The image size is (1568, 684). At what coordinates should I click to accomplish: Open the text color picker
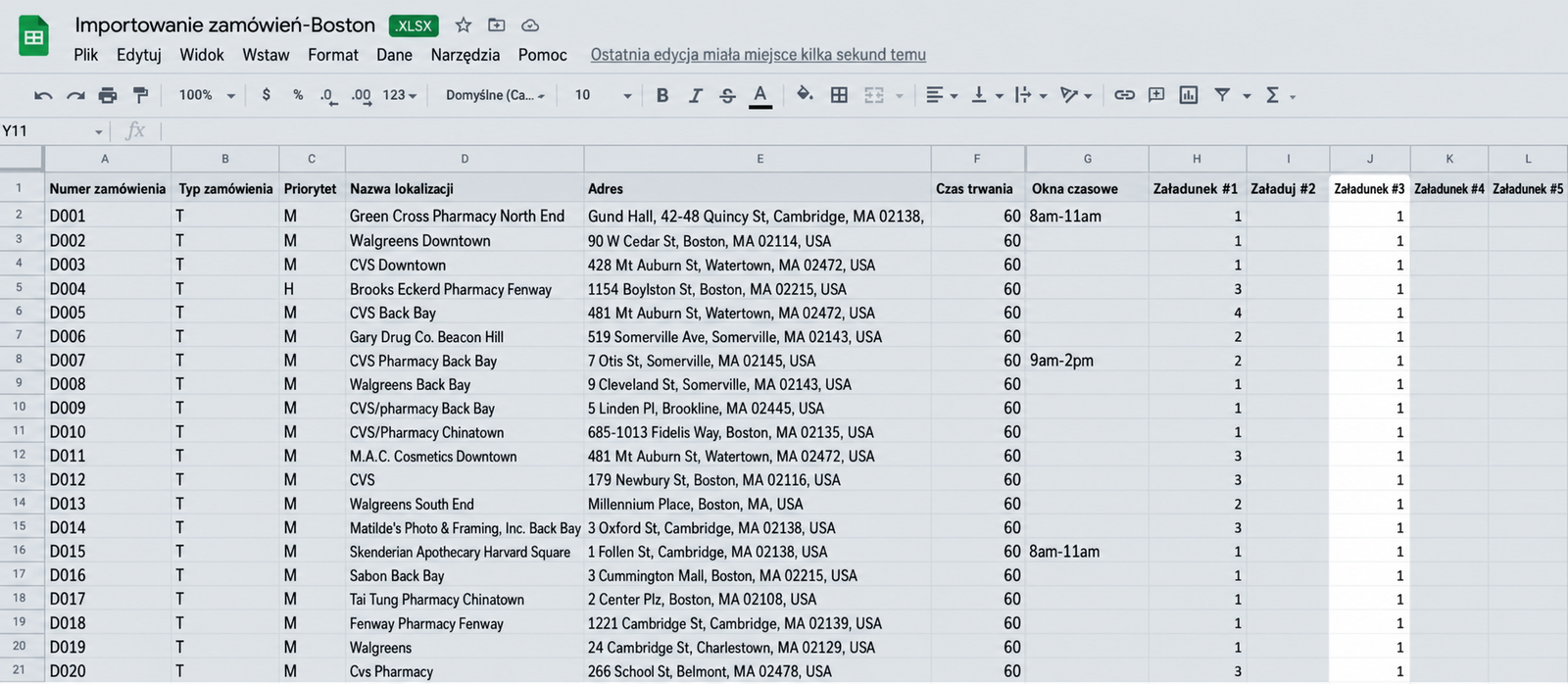pyautogui.click(x=759, y=96)
